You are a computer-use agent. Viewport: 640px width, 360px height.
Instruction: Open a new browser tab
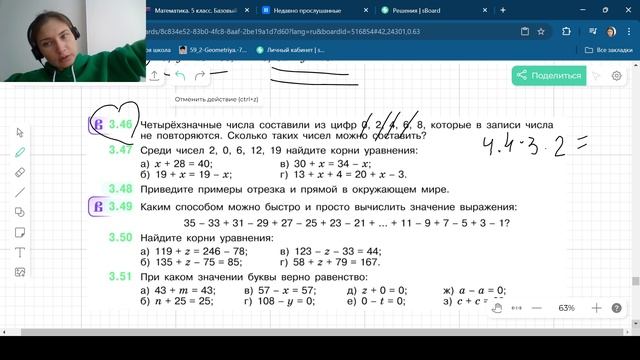(x=503, y=11)
